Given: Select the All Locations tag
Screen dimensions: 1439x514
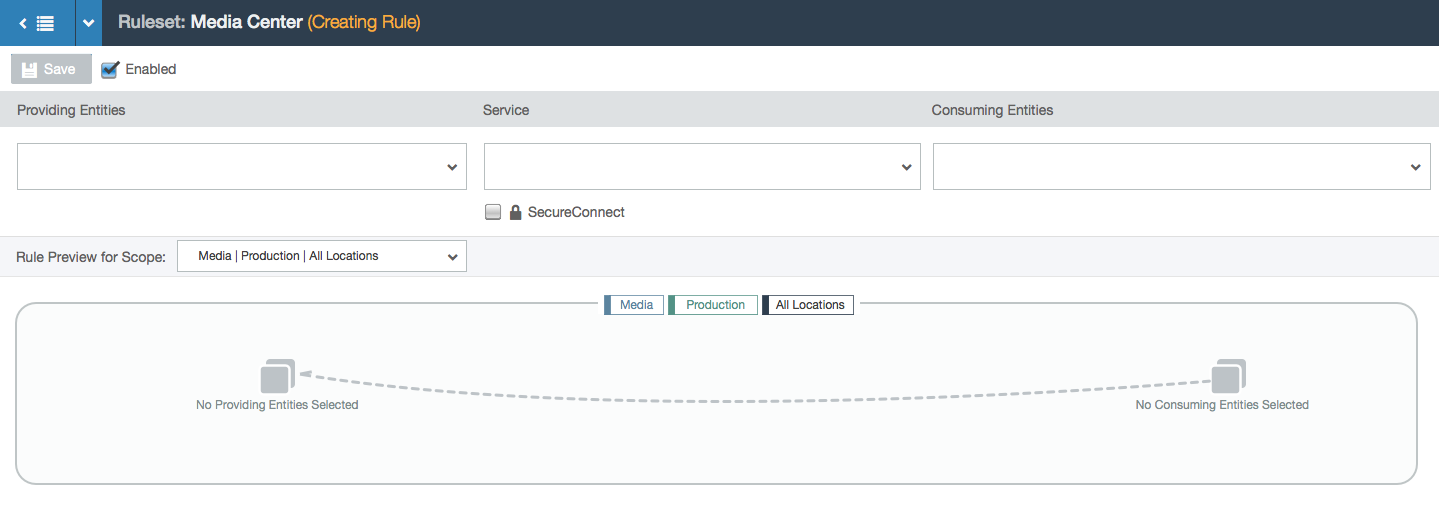Looking at the screenshot, I should click(x=808, y=305).
